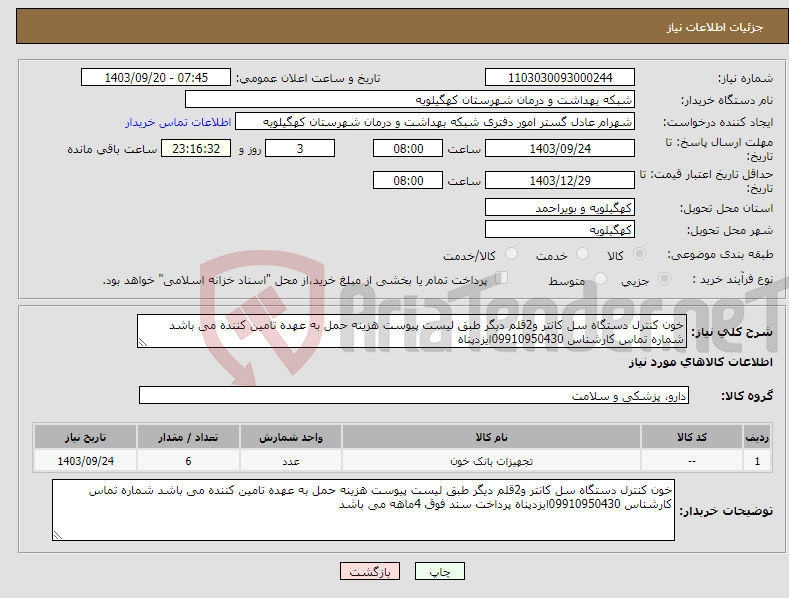This screenshot has height=598, width=789.
Task: Click the کد کالا column header
Action: coord(692,437)
